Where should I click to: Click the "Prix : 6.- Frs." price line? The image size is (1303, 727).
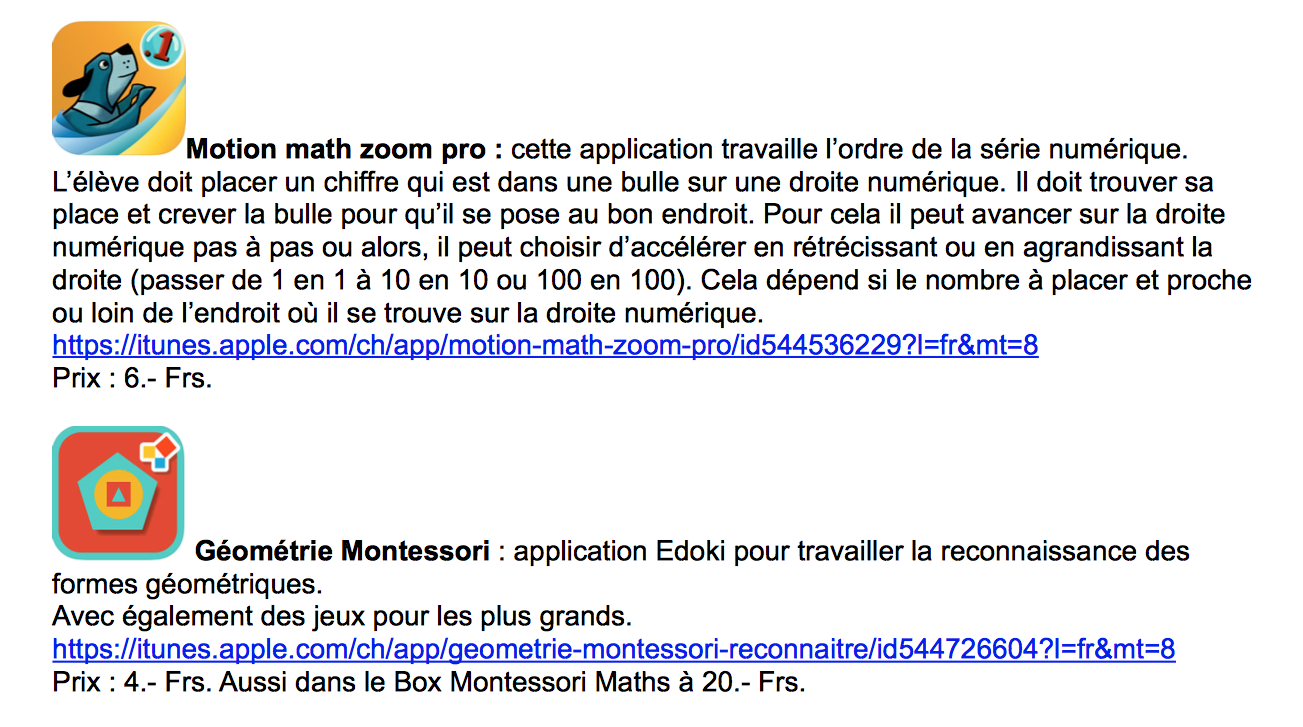[x=132, y=379]
